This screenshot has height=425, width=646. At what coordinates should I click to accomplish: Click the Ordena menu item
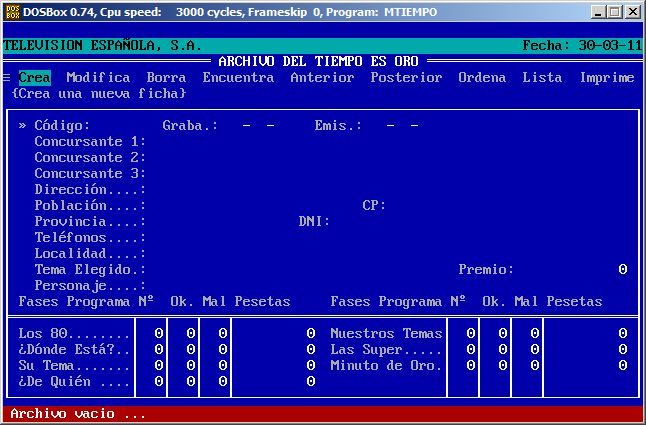pyautogui.click(x=482, y=78)
